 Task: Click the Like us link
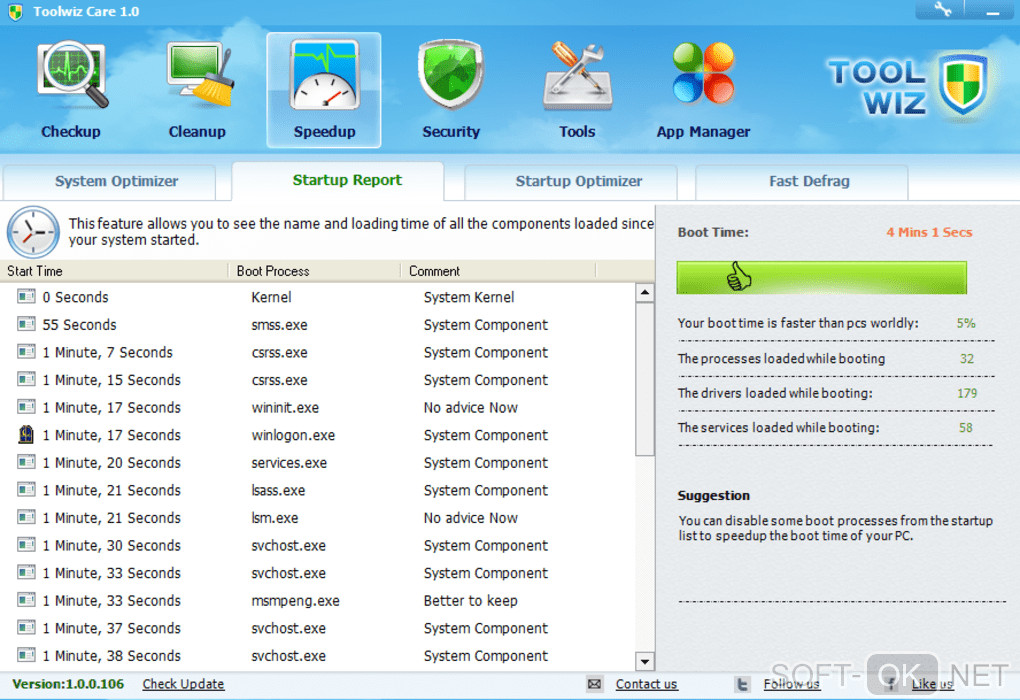[932, 684]
